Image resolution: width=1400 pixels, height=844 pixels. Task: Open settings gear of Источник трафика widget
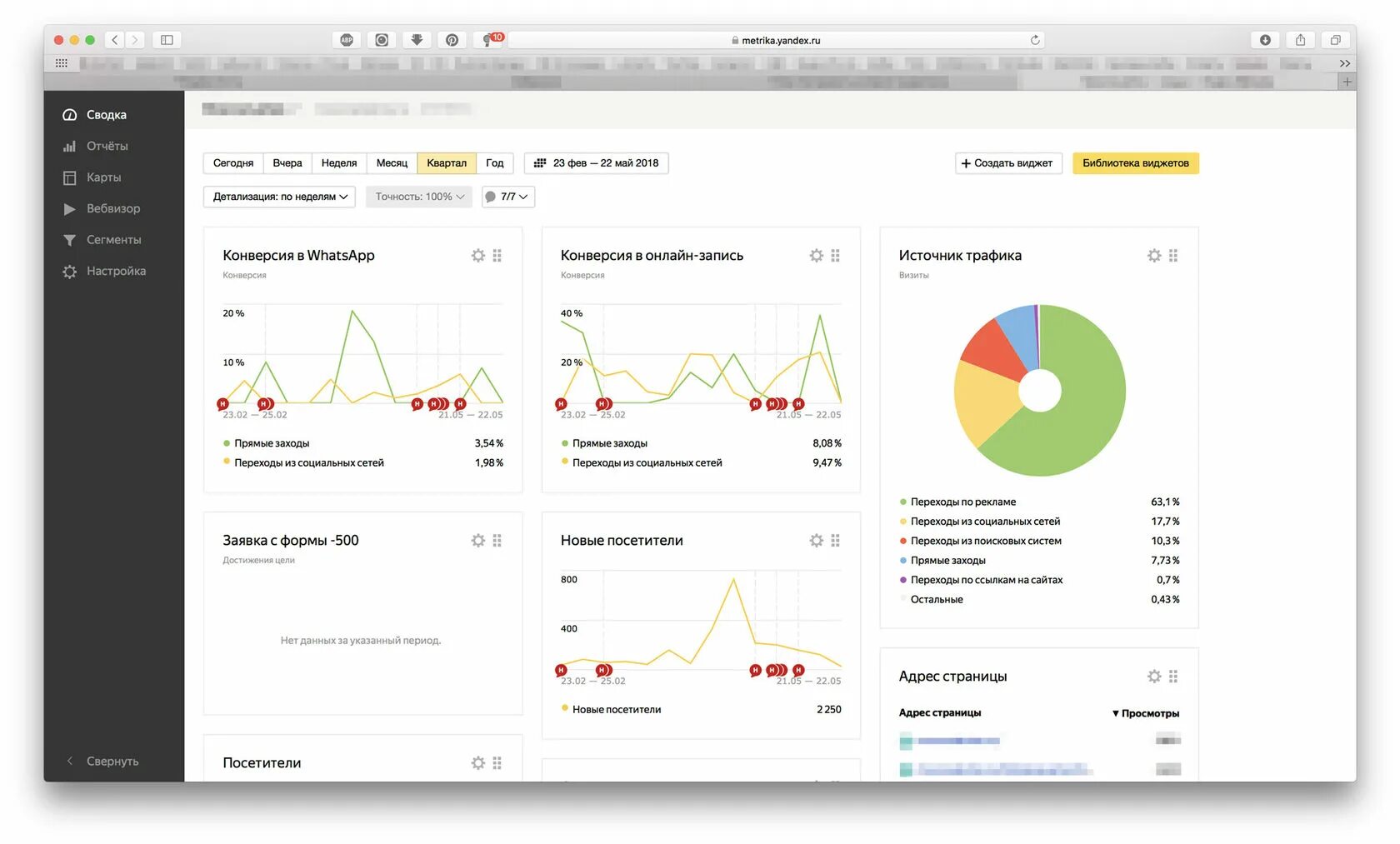tap(1154, 256)
